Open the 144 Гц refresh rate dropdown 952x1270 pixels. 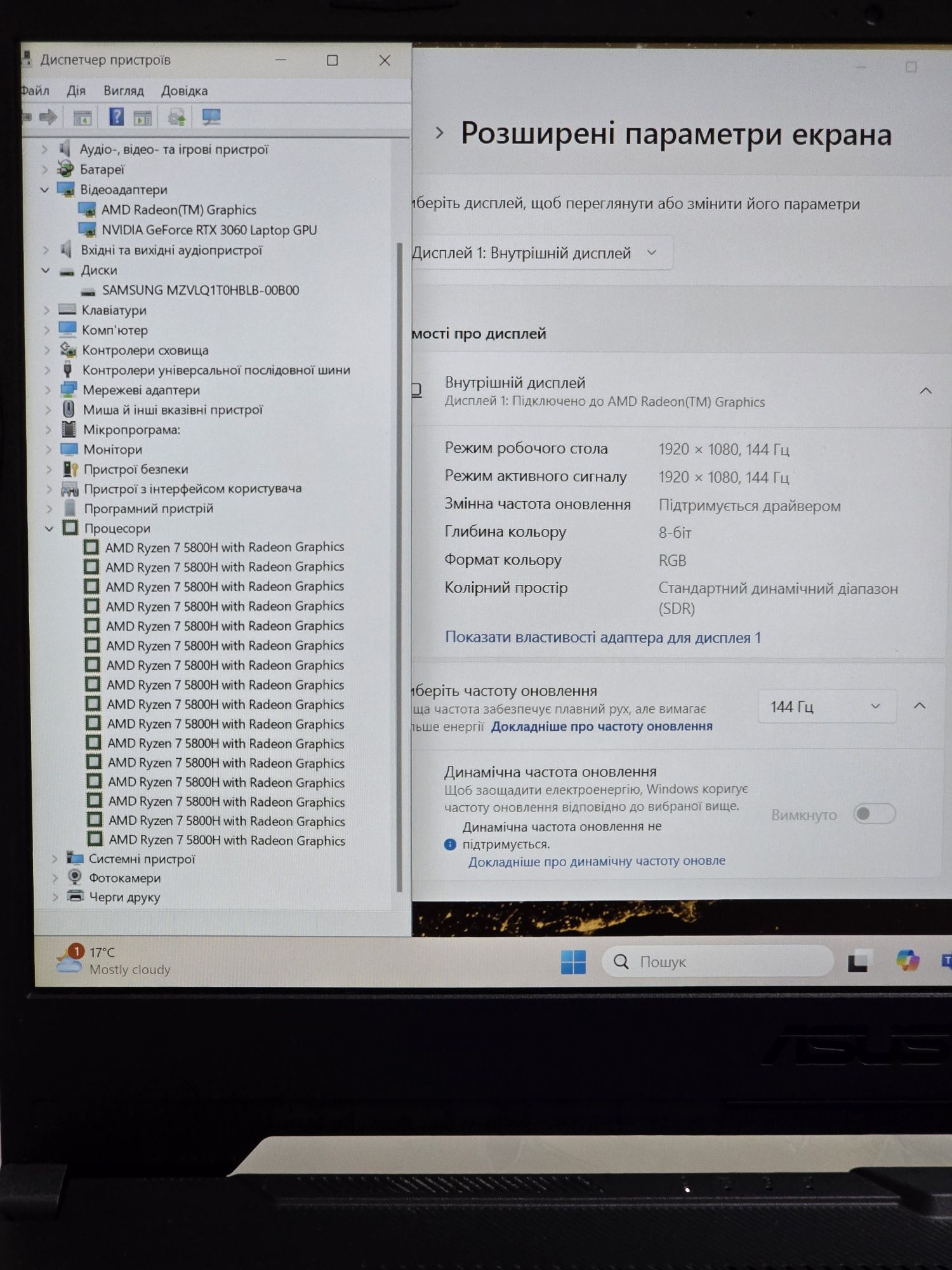pos(827,706)
